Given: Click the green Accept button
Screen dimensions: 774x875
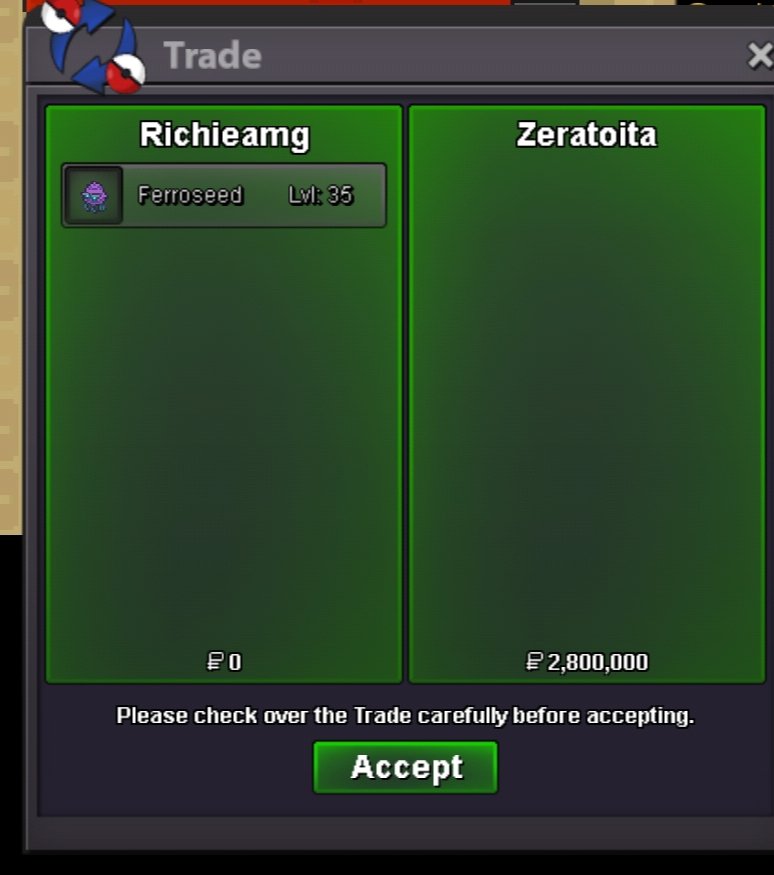Looking at the screenshot, I should [x=405, y=767].
